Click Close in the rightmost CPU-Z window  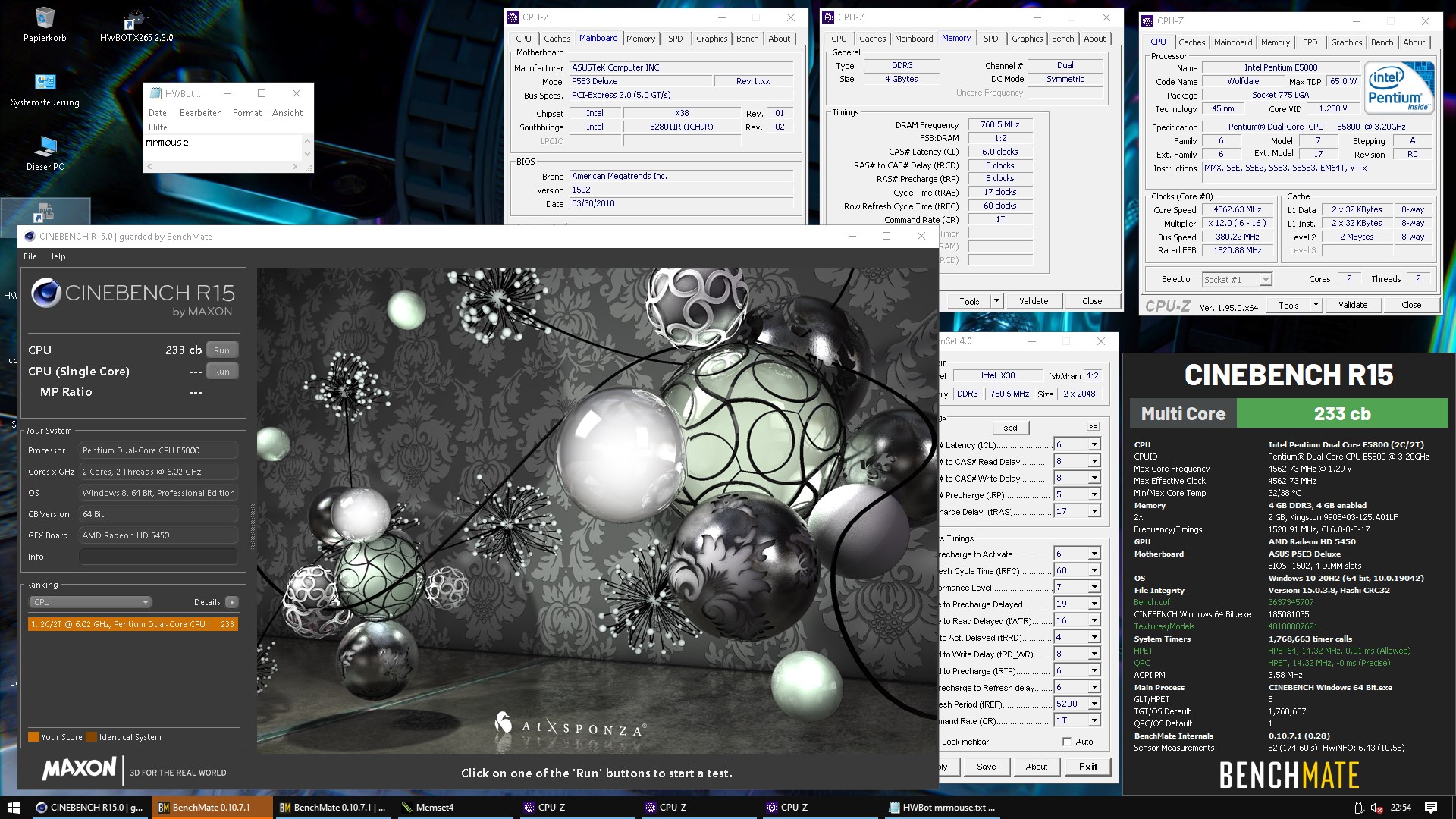(x=1411, y=305)
